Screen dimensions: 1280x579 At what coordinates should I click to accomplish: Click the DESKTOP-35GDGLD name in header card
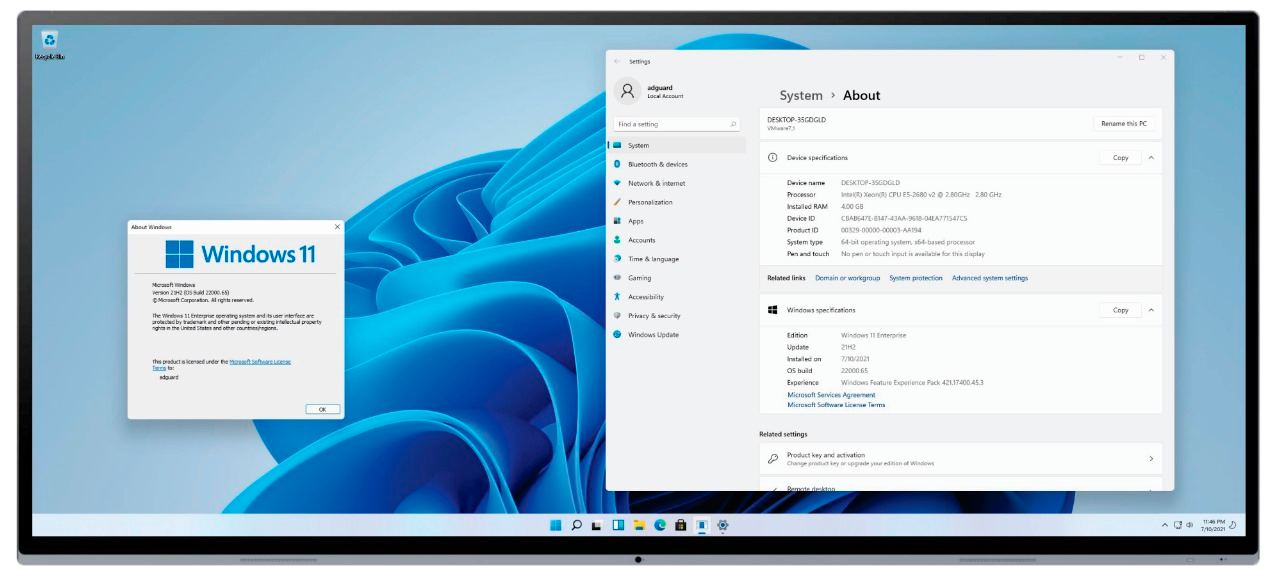click(796, 120)
